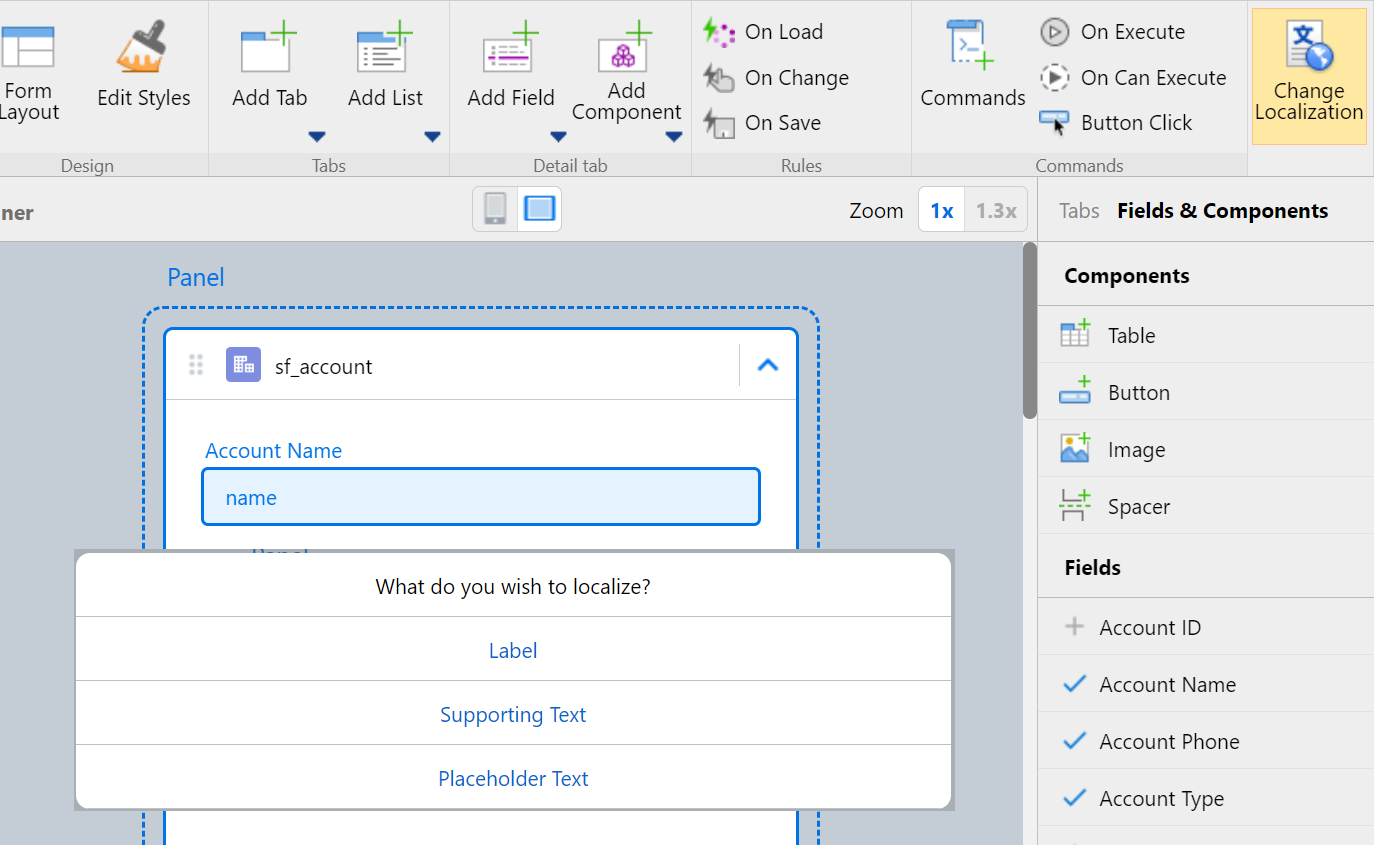Viewport: 1374px width, 845px height.
Task: Add a Table component
Action: coord(1130,336)
